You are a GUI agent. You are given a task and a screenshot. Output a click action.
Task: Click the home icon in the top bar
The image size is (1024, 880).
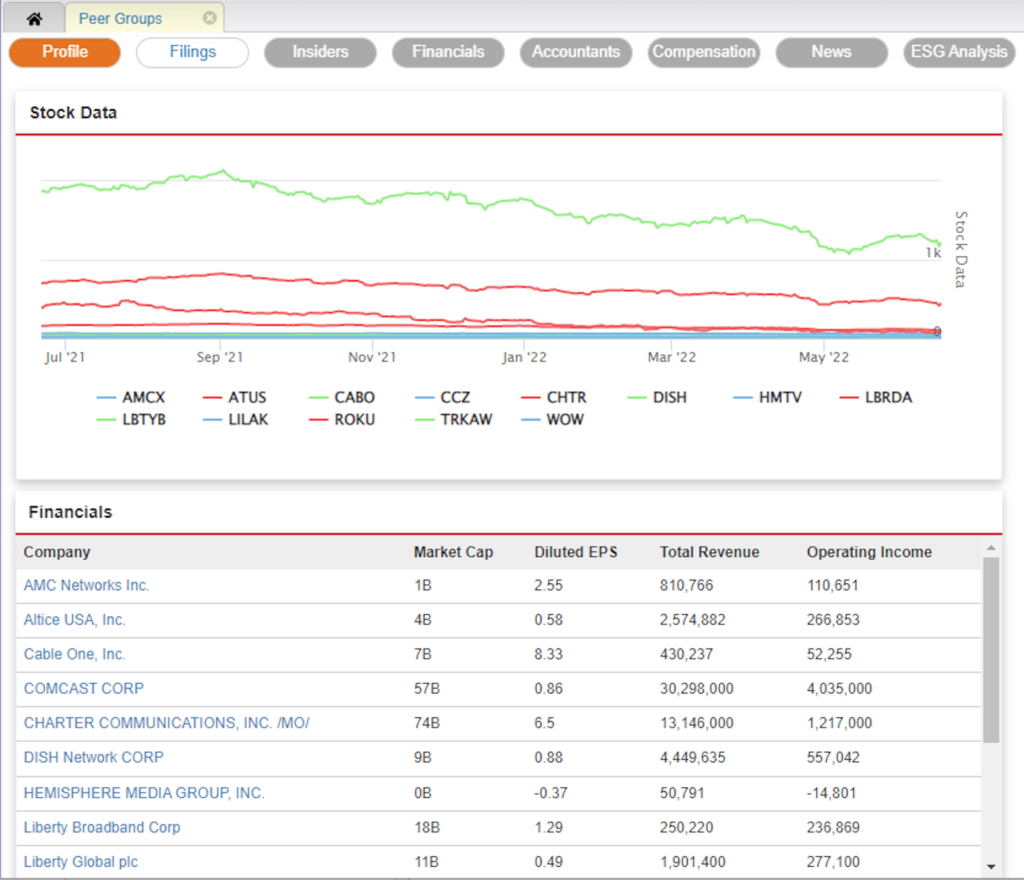33,17
